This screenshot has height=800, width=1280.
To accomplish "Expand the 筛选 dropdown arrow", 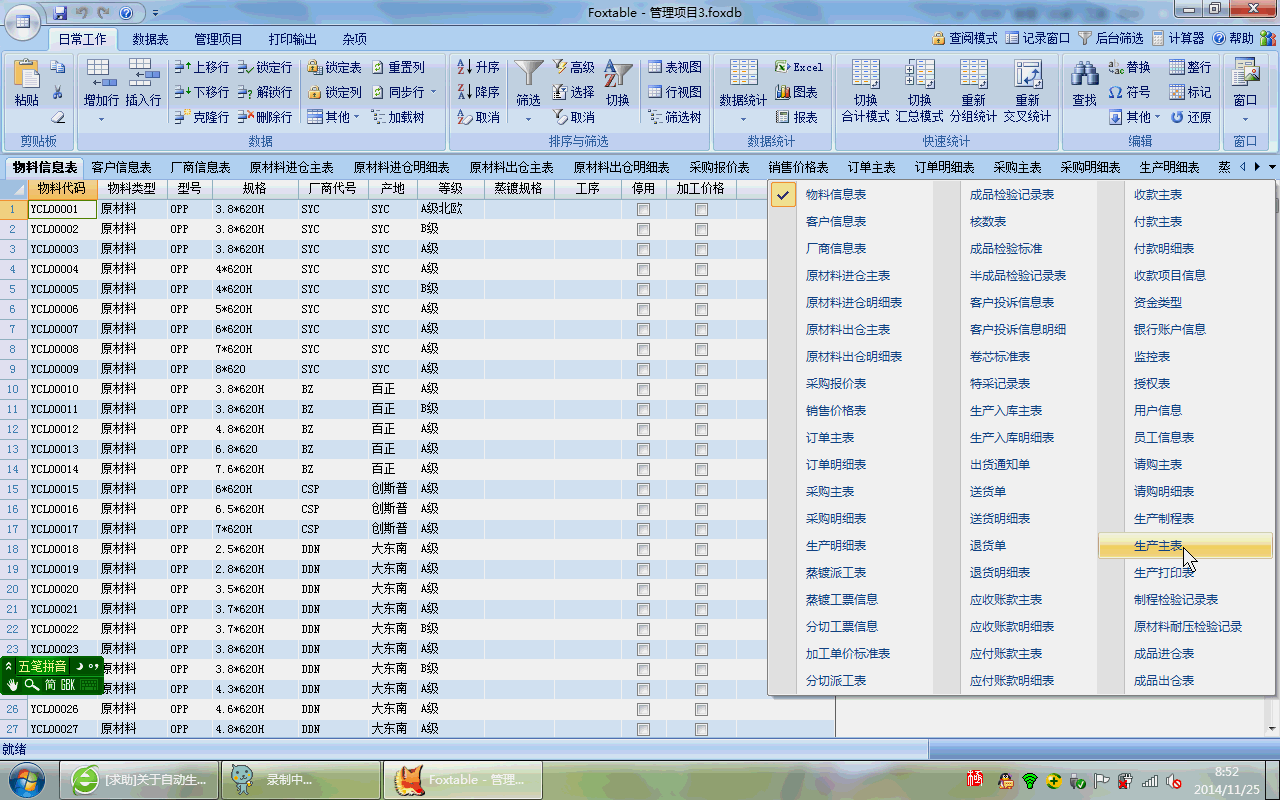I will pyautogui.click(x=528, y=119).
